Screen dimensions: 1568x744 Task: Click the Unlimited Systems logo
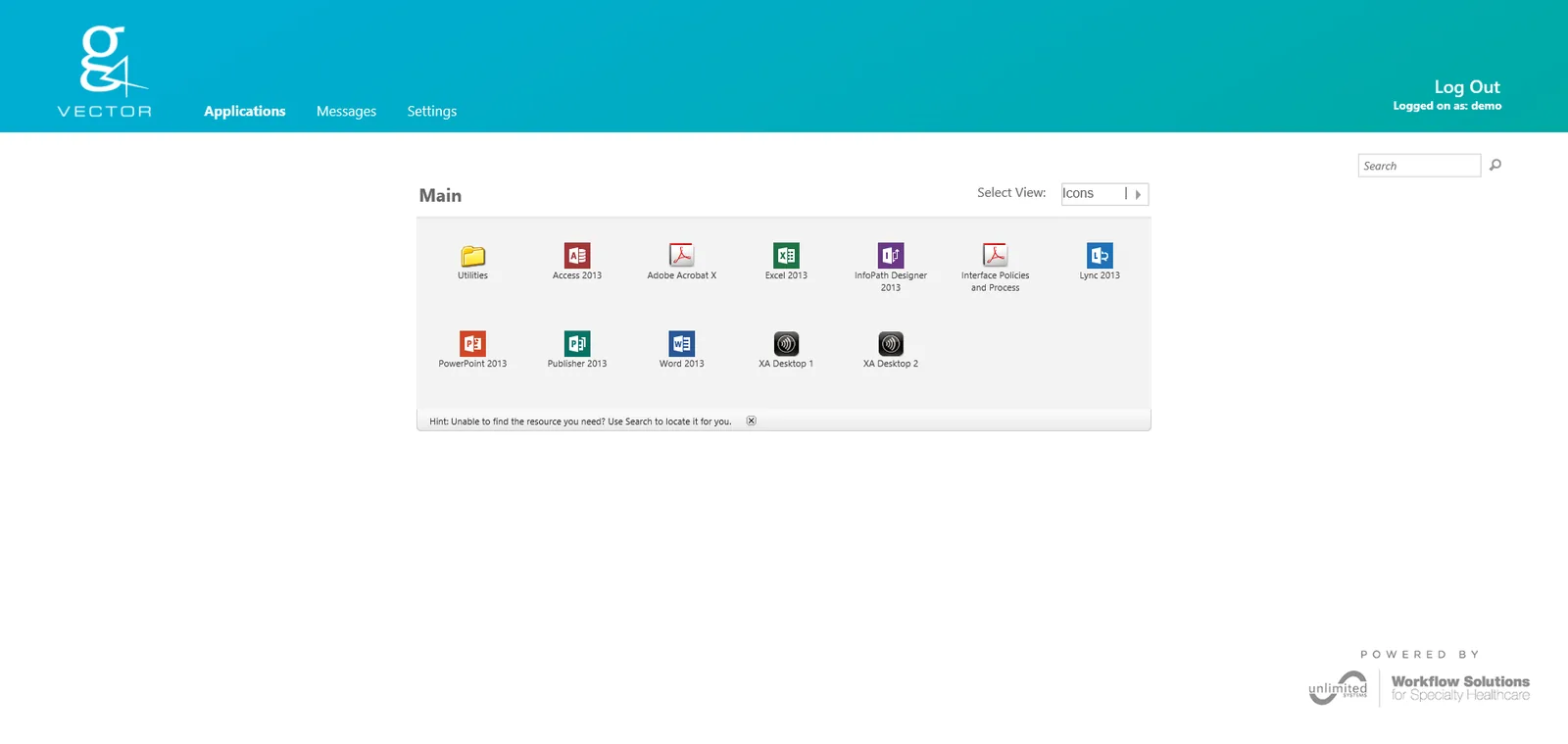tap(1339, 688)
